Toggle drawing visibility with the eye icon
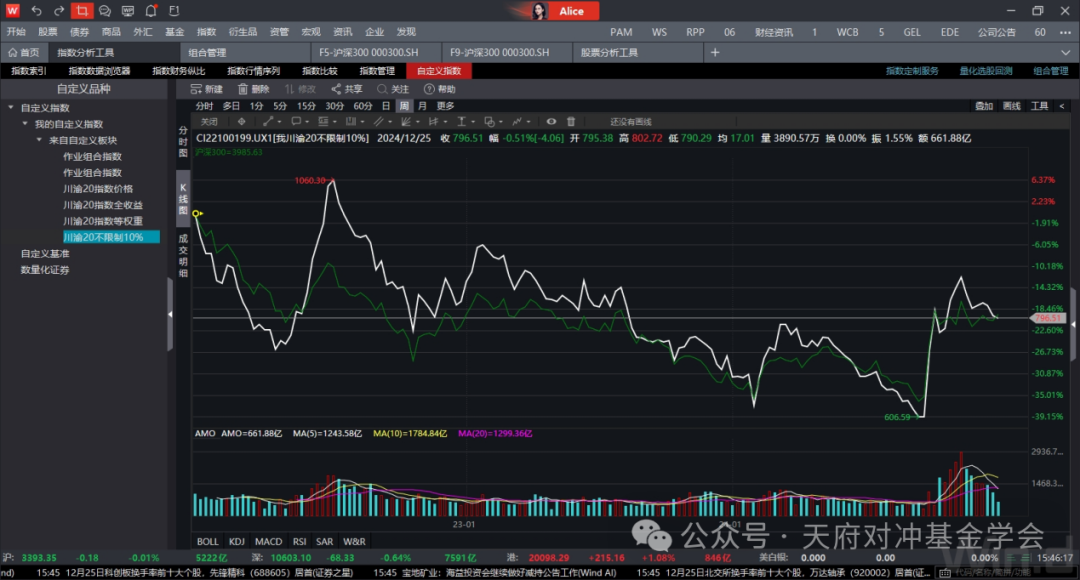Viewport: 1080px width, 580px height. pos(550,121)
